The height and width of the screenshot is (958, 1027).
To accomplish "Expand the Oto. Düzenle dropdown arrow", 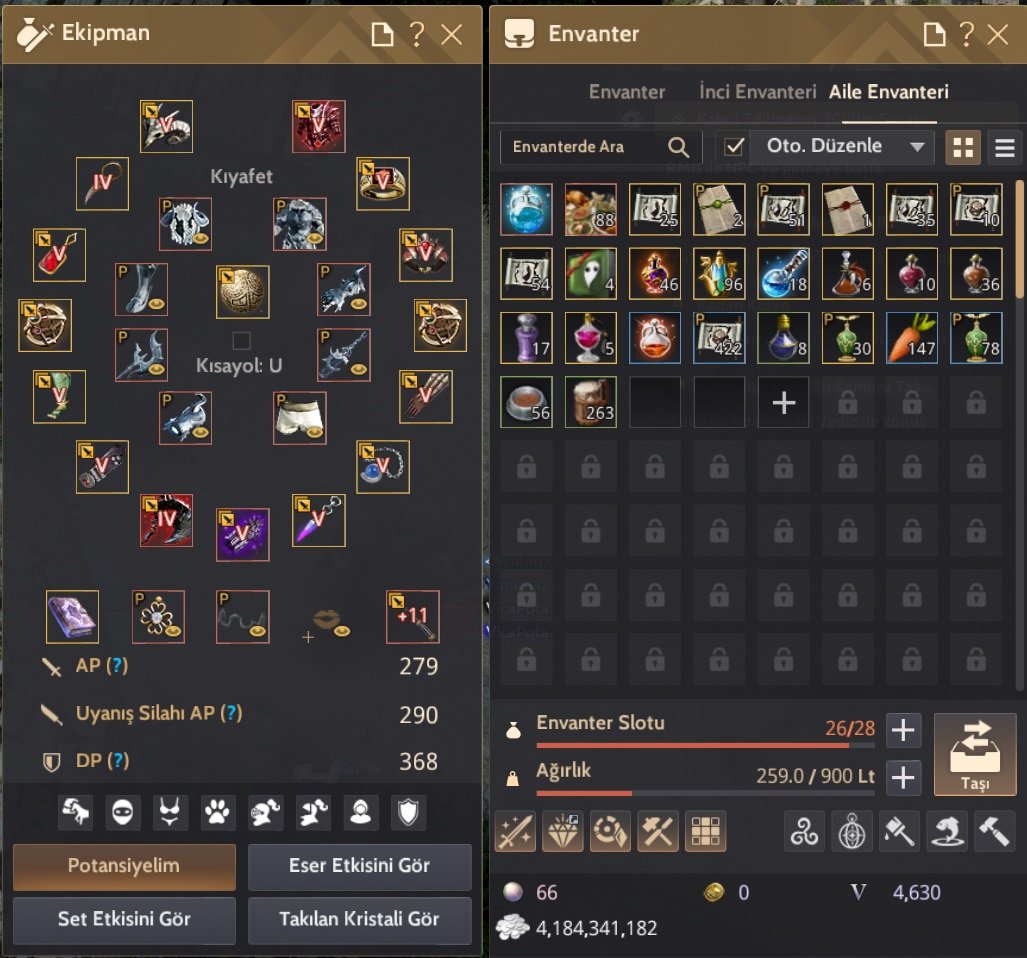I will (917, 147).
